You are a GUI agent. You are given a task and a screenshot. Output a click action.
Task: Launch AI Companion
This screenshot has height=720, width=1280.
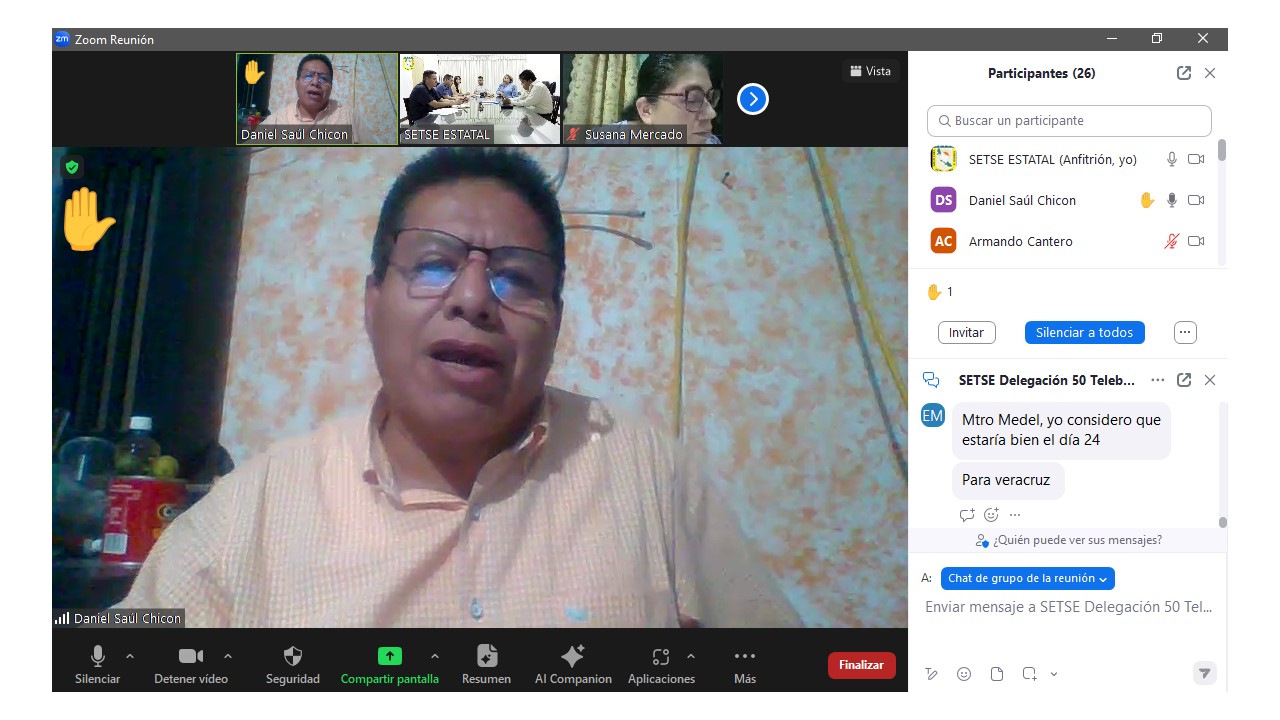pyautogui.click(x=573, y=657)
